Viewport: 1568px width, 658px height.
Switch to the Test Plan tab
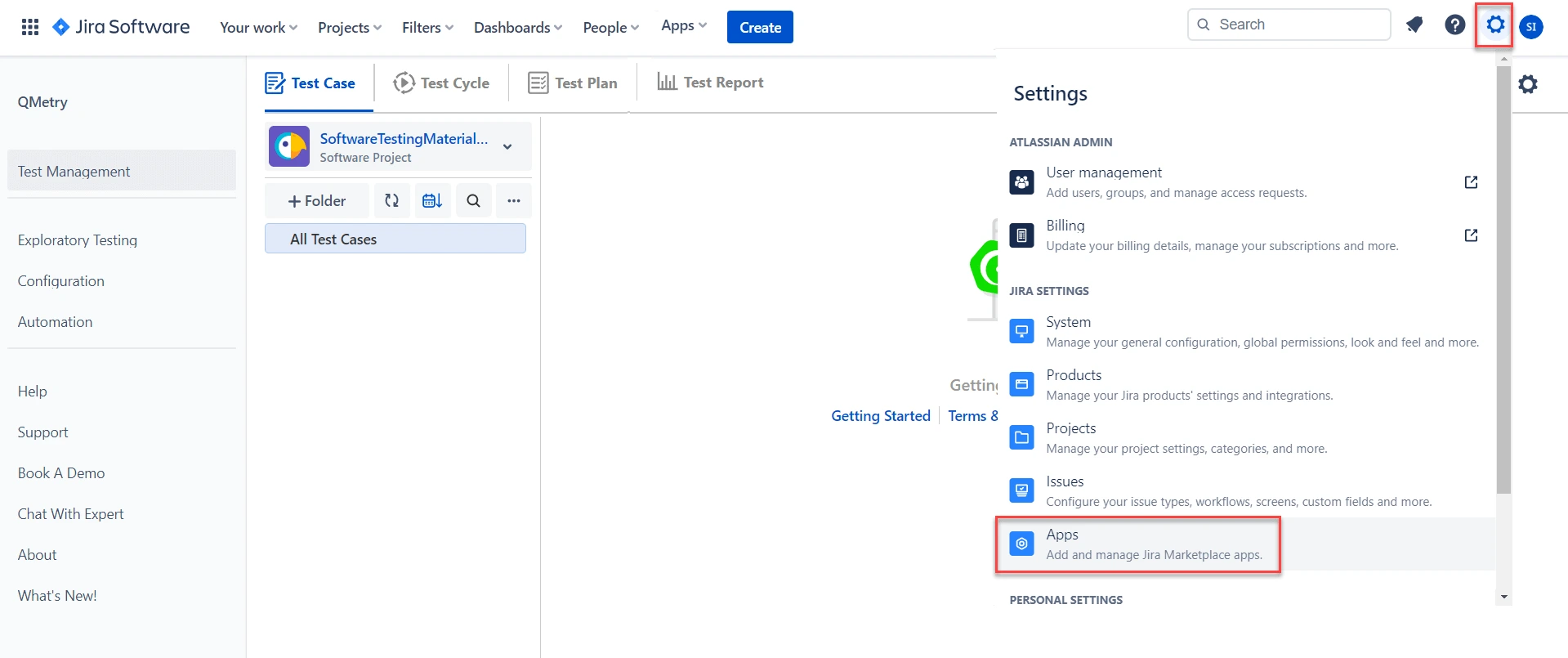[x=573, y=83]
